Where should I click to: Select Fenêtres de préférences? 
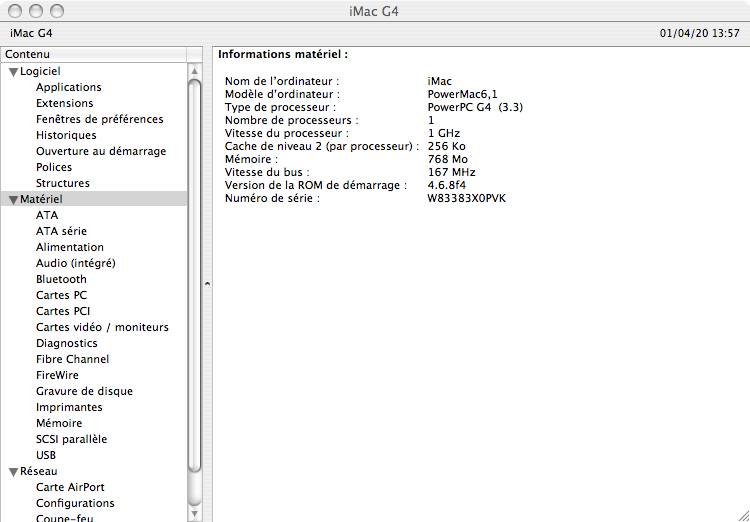coord(99,119)
